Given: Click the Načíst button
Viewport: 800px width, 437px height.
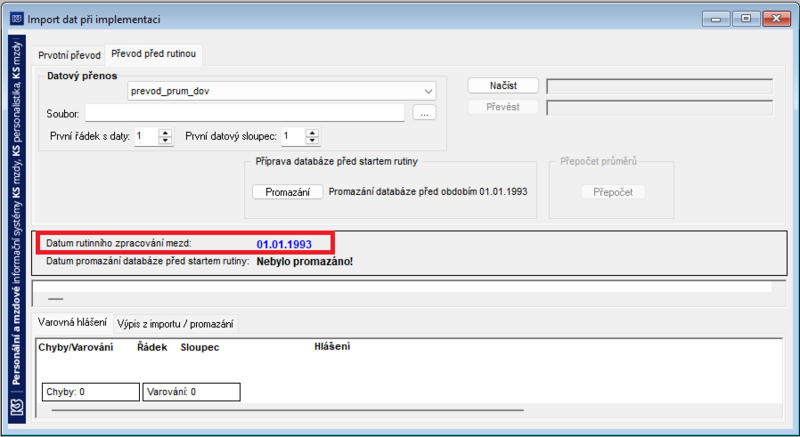Looking at the screenshot, I should [503, 86].
